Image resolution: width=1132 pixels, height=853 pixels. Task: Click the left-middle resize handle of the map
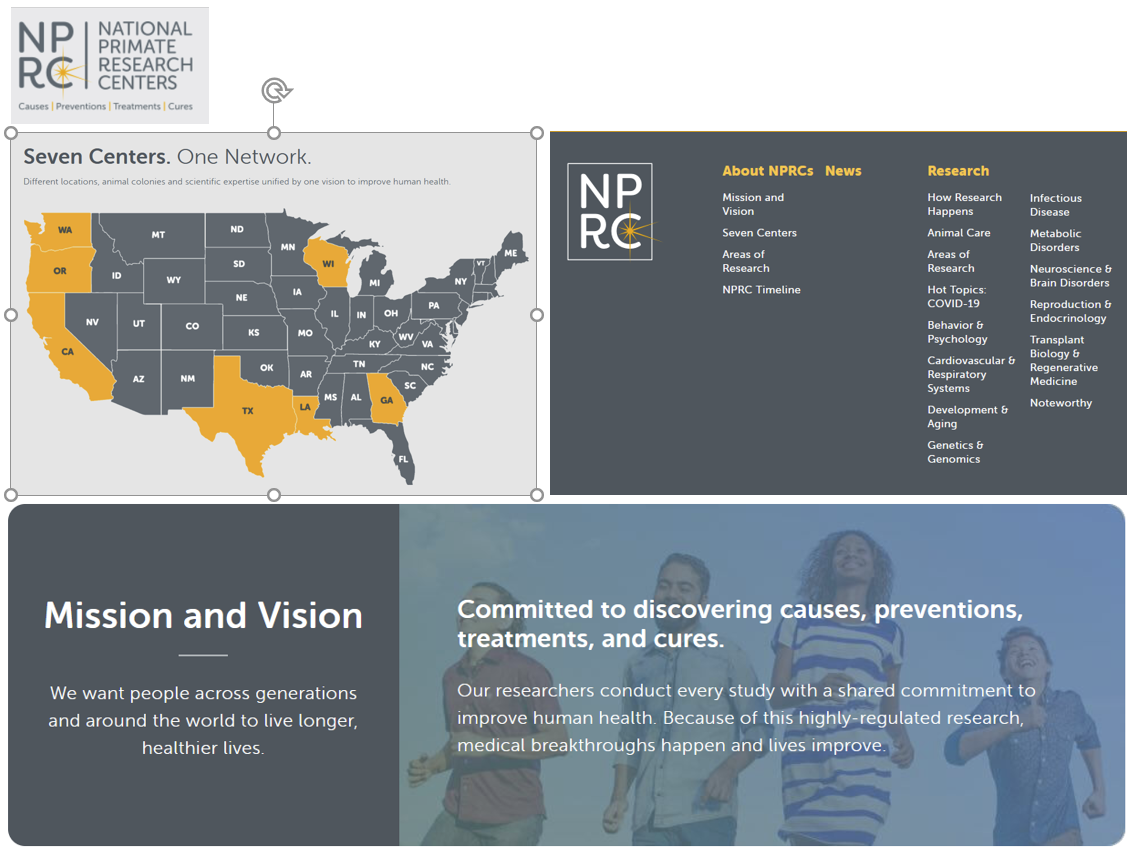point(11,315)
